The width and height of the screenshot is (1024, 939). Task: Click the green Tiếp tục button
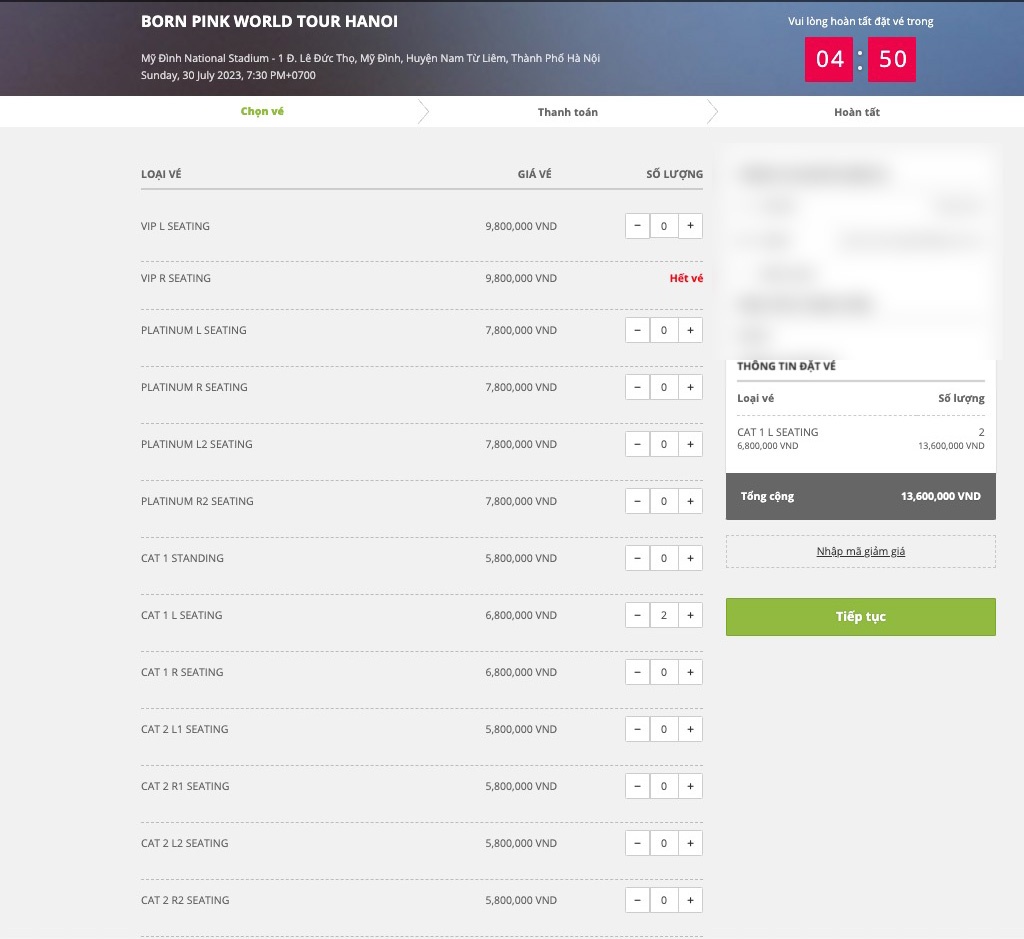(x=860, y=617)
